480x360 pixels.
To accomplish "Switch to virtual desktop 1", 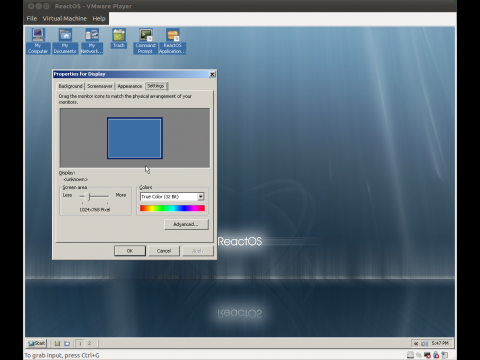I will point(80,343).
